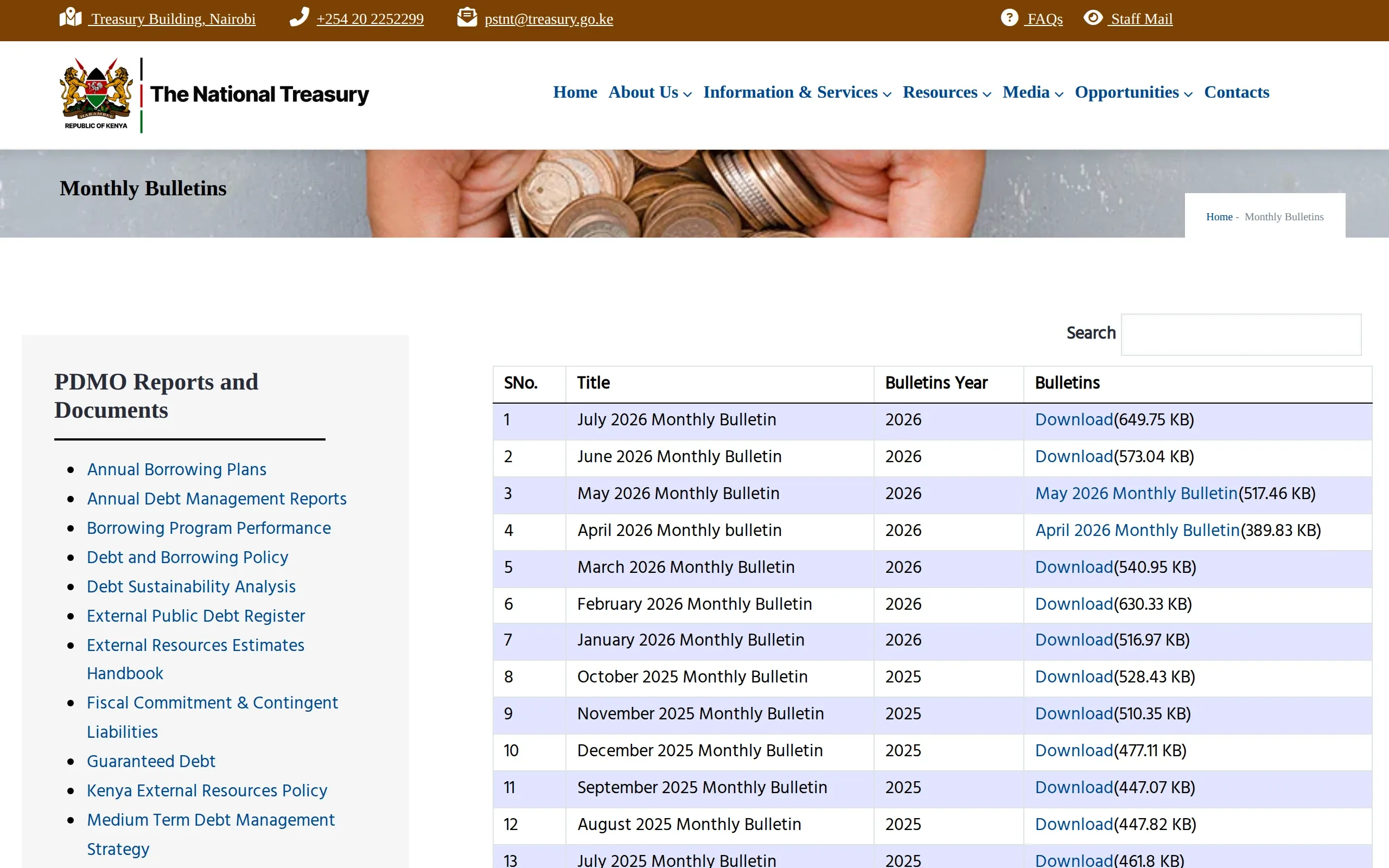Open the FAQs link
The height and width of the screenshot is (868, 1389).
click(x=1044, y=19)
